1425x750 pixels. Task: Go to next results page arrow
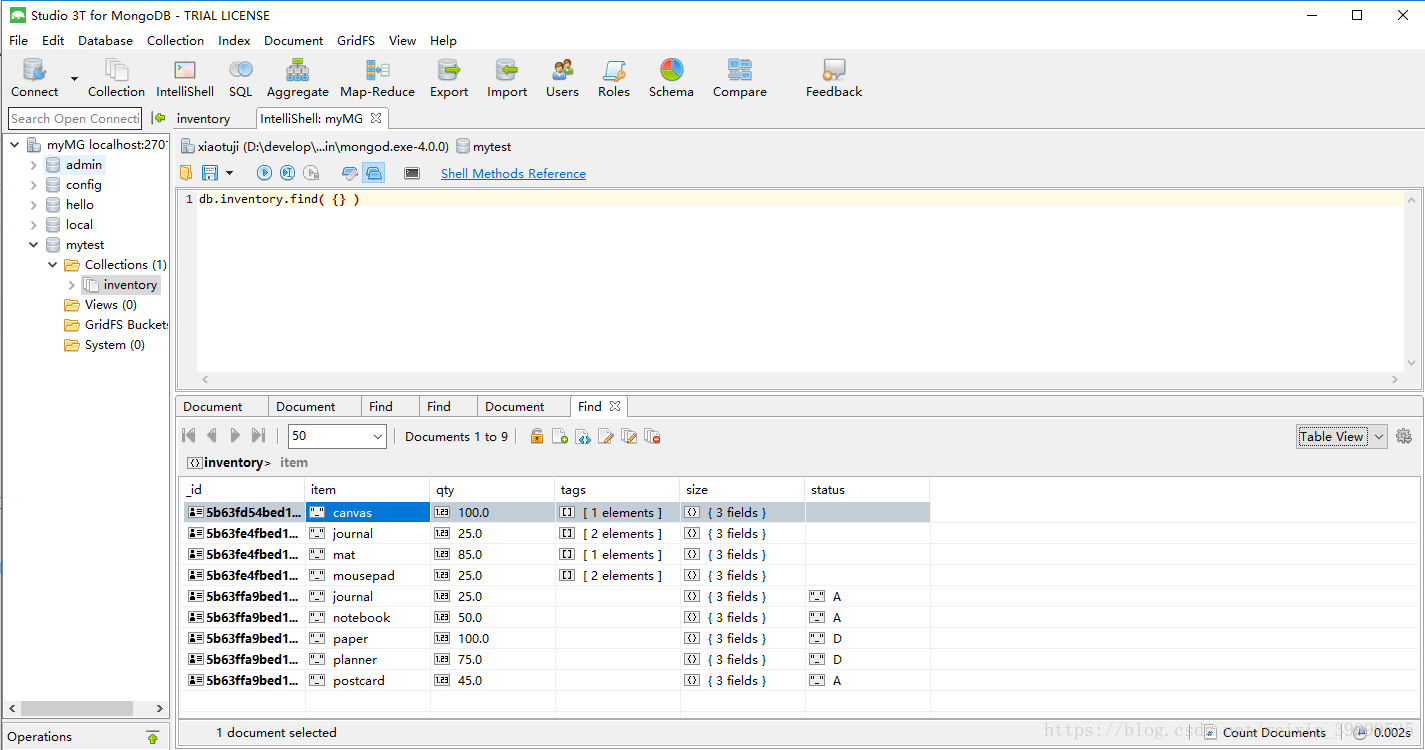point(235,436)
